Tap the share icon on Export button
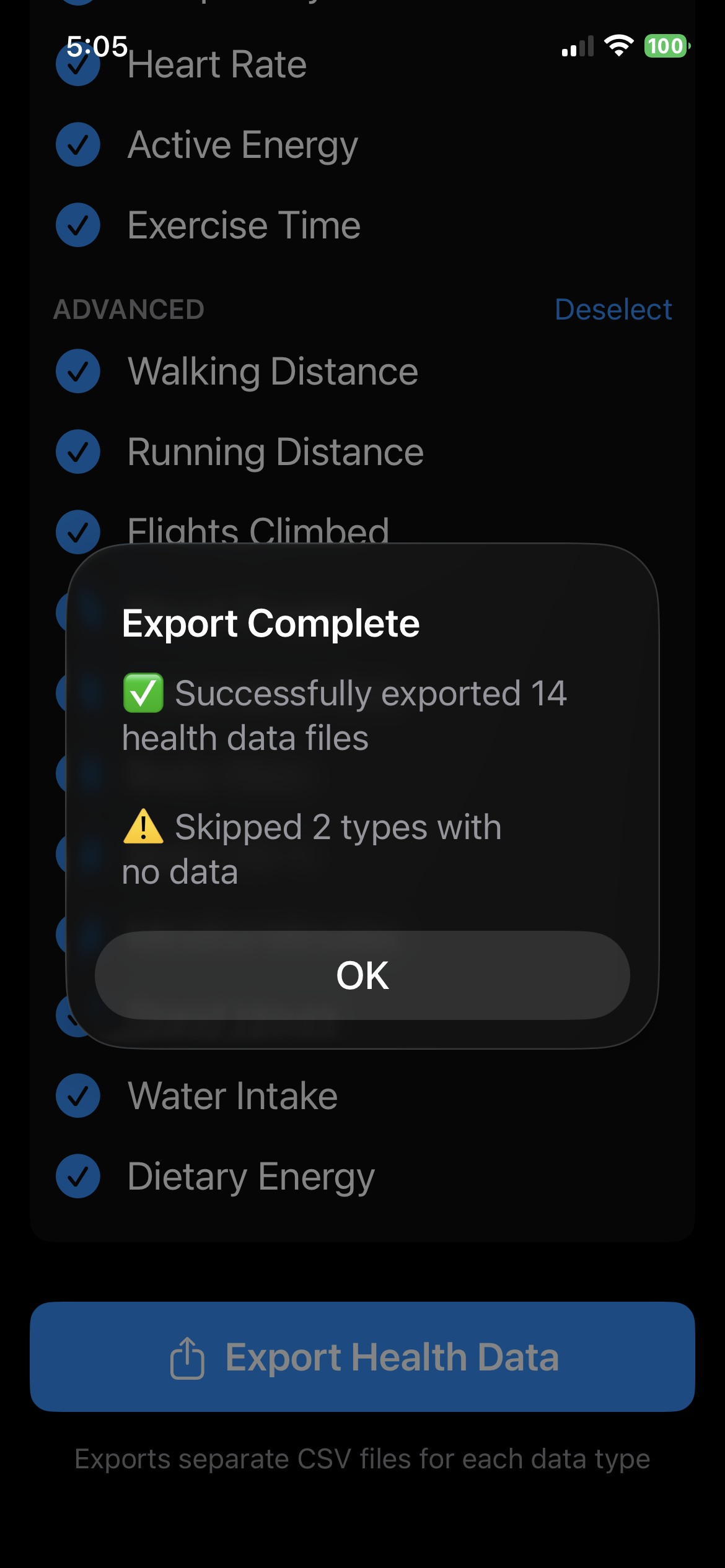Viewport: 725px width, 1568px height. 187,1357
